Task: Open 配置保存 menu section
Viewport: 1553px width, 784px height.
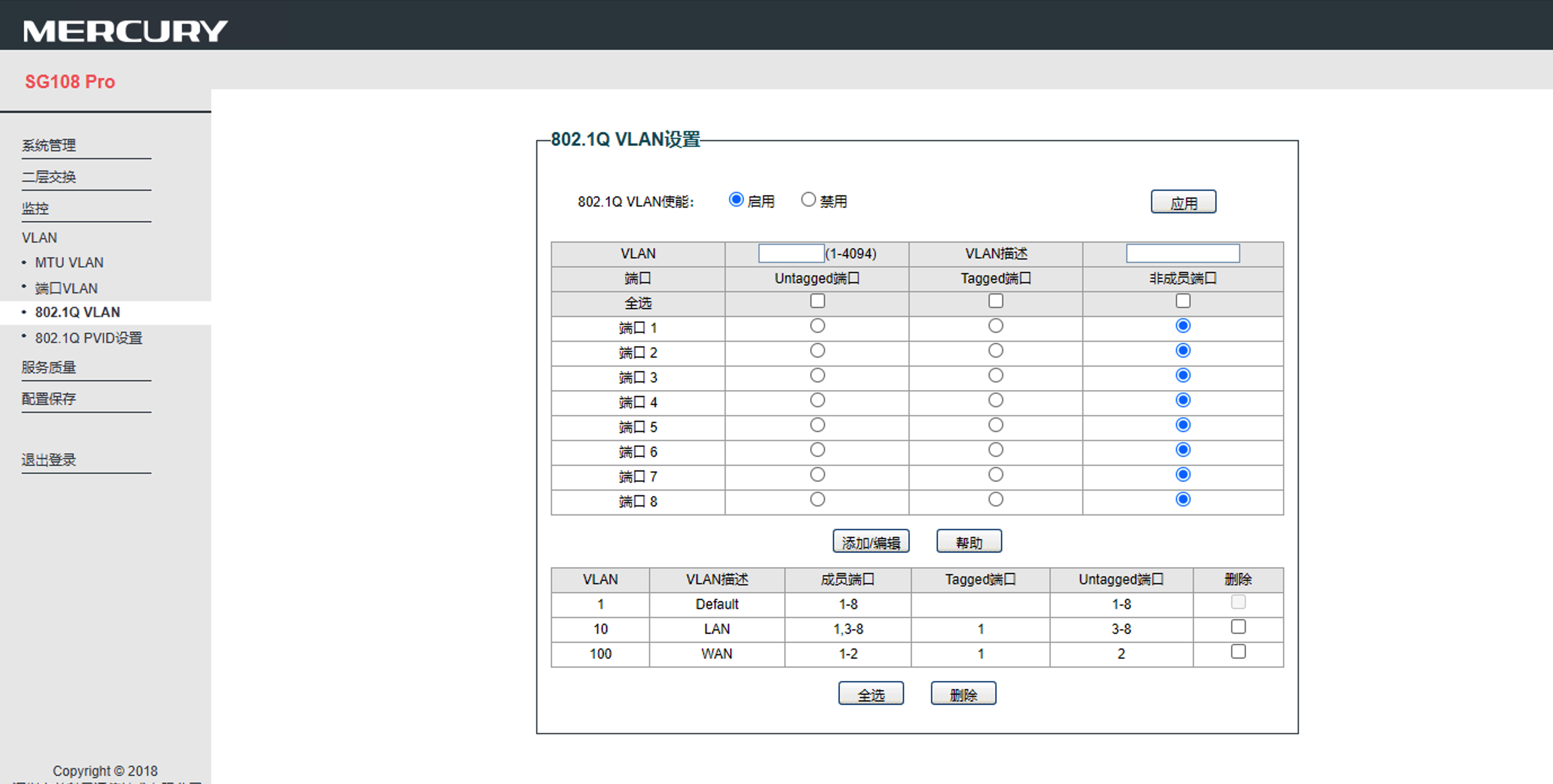Action: tap(49, 398)
